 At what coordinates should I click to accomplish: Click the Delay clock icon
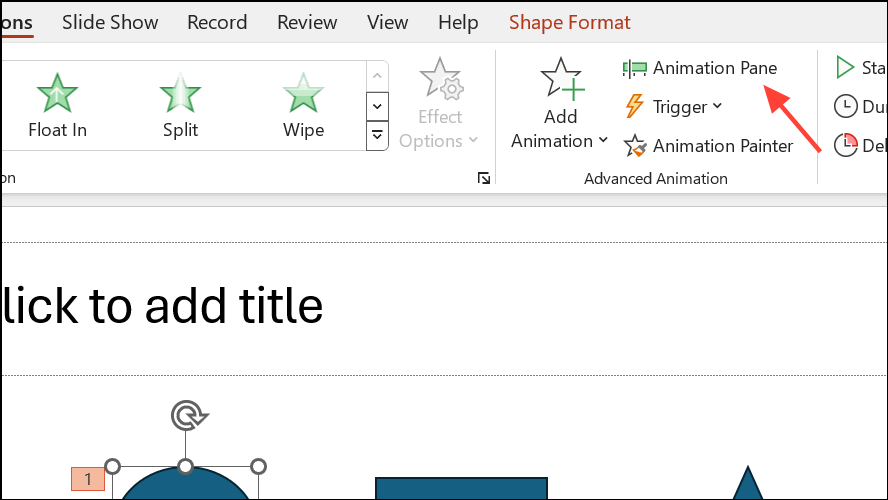point(846,146)
